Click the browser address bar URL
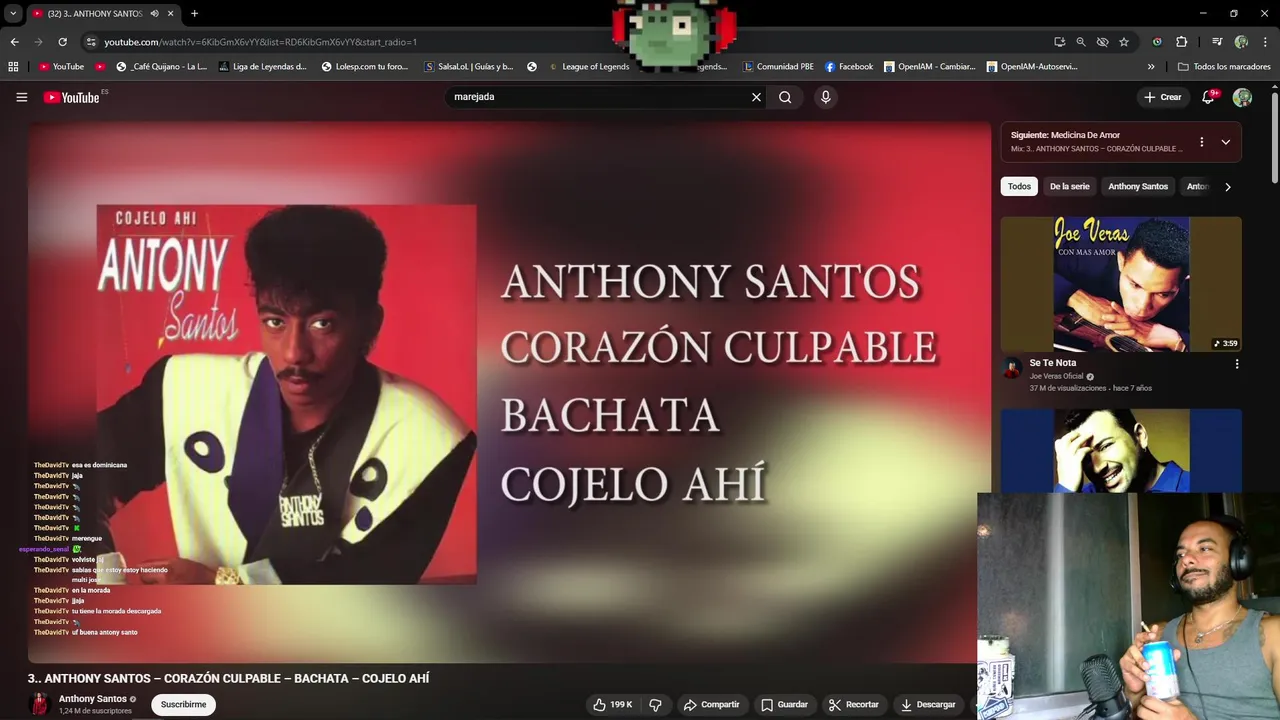This screenshot has height=720, width=1280. [x=261, y=42]
